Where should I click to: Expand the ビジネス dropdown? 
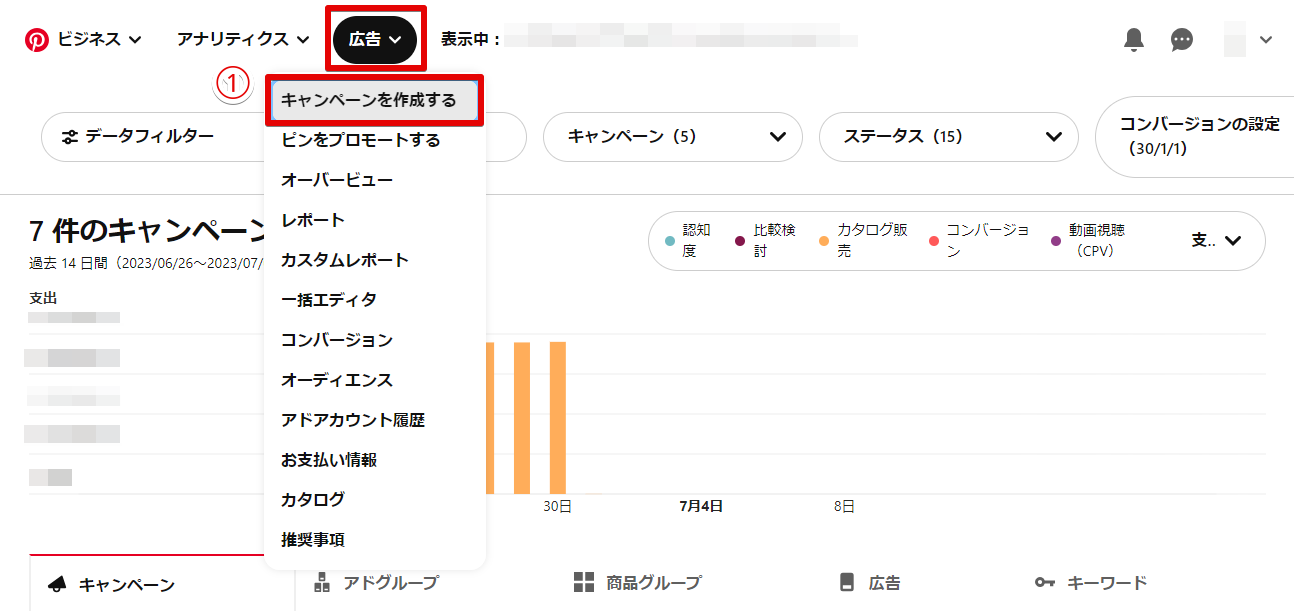tap(98, 40)
